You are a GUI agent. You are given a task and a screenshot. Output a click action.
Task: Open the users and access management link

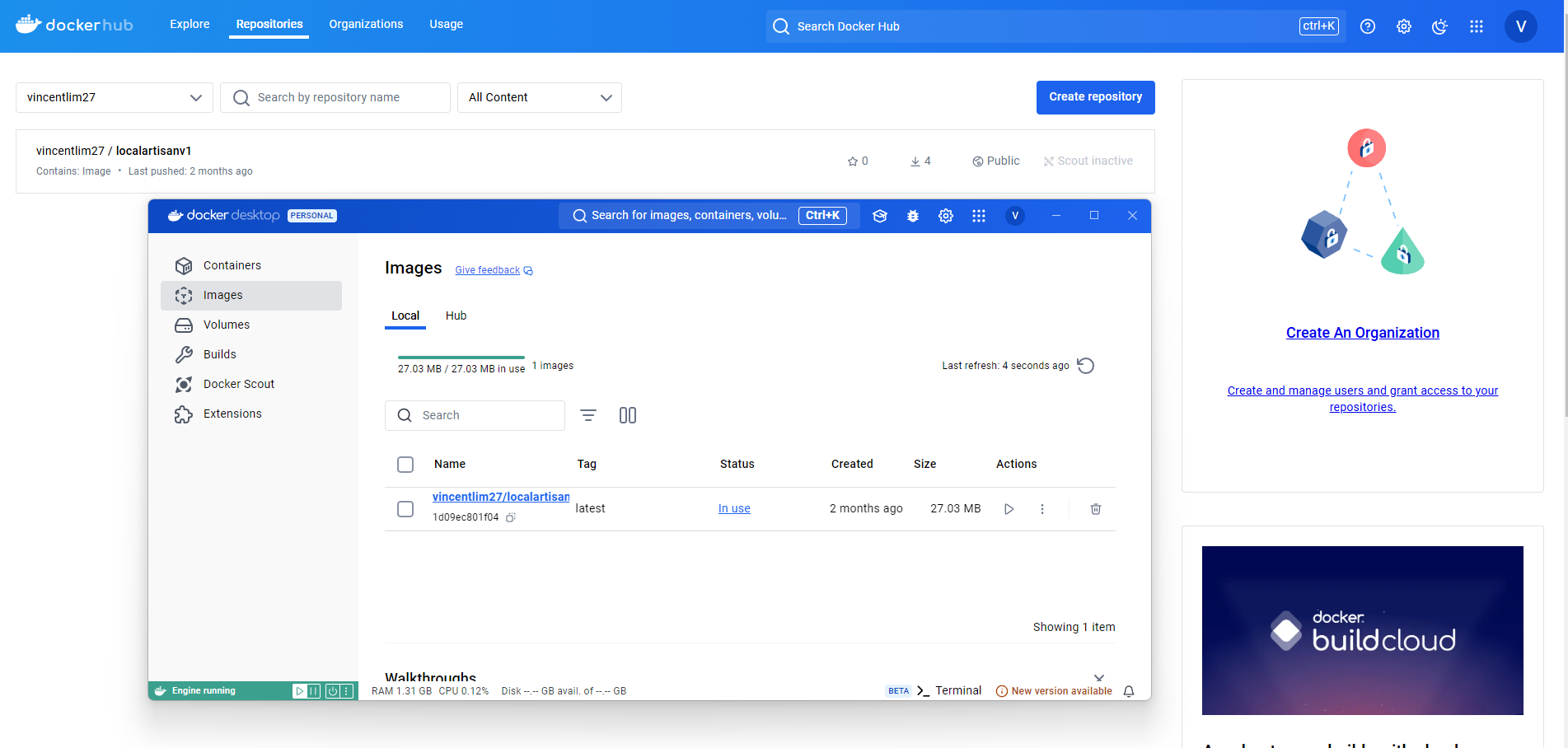(x=1363, y=399)
